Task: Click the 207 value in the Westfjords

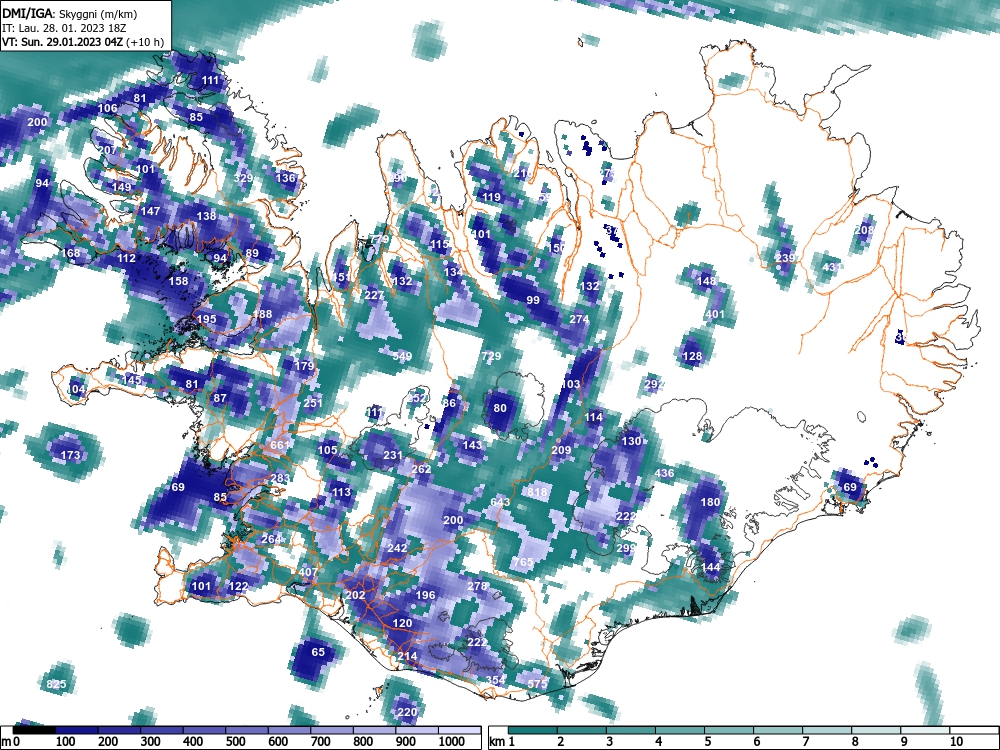Action: (108, 150)
